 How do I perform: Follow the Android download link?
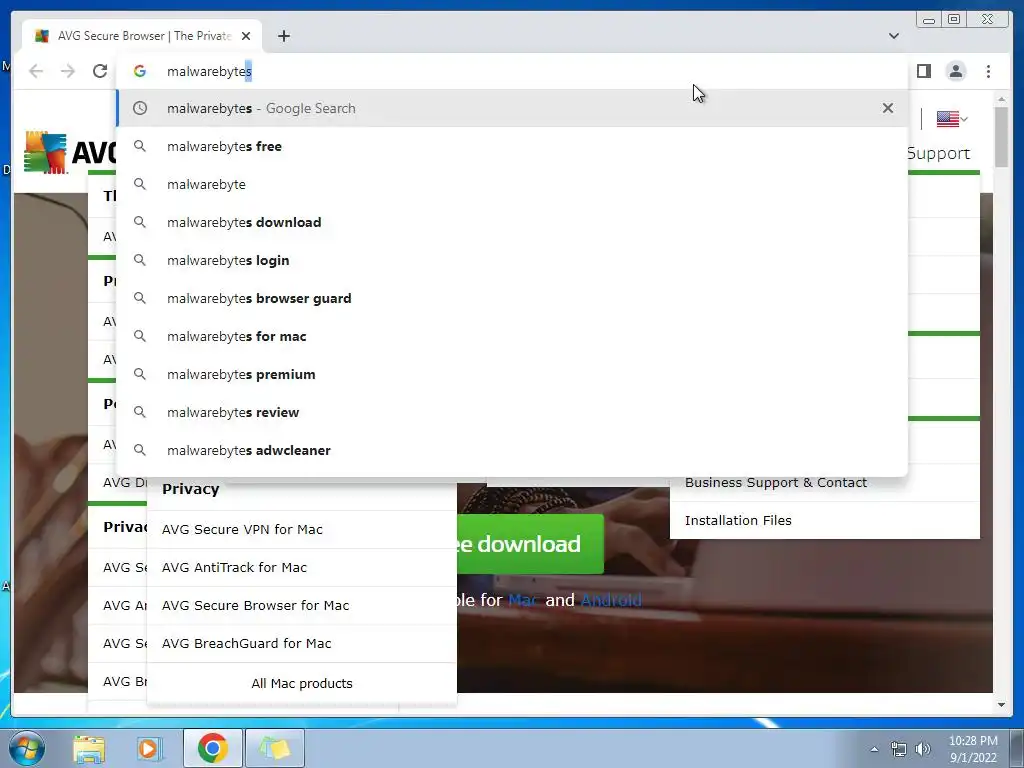pos(611,600)
